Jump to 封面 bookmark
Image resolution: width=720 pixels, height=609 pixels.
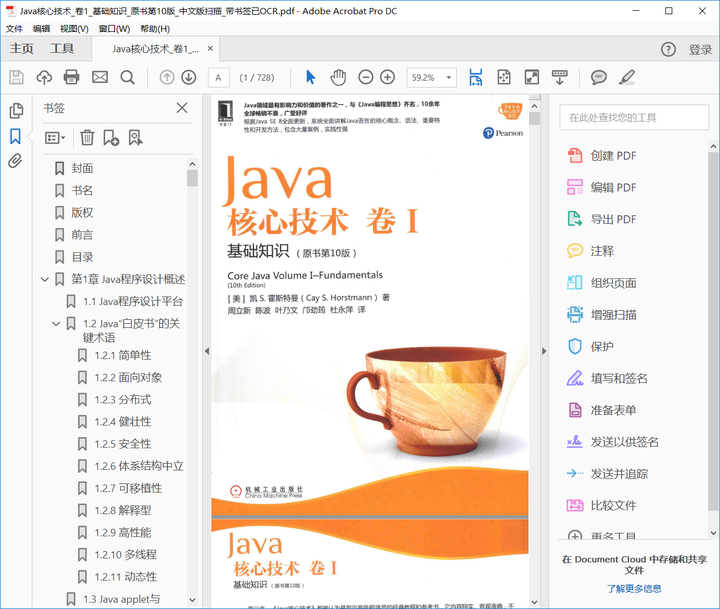click(82, 168)
